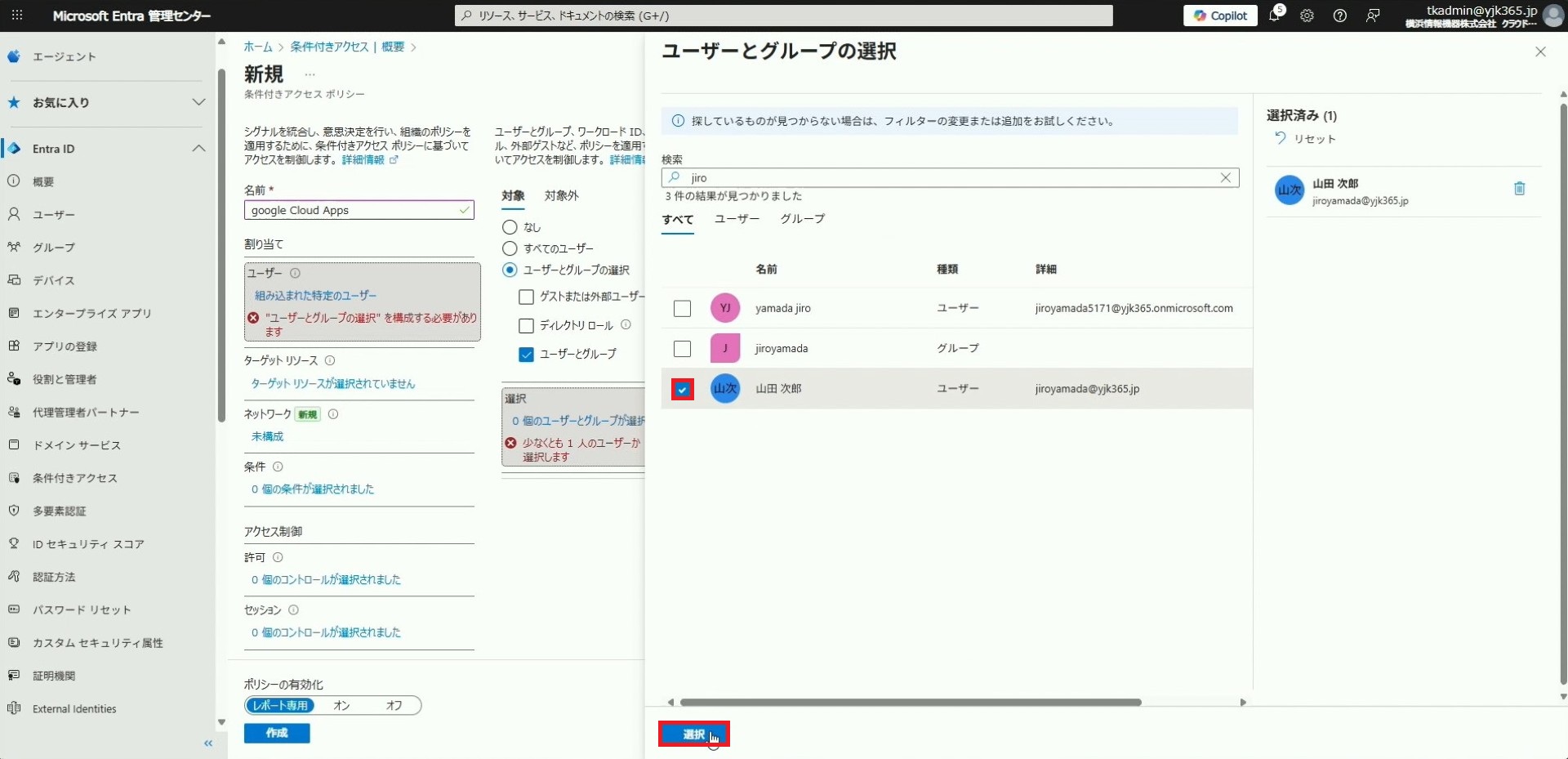This screenshot has height=759, width=1568.
Task: Switch to the 対象外 tab
Action: coord(561,196)
